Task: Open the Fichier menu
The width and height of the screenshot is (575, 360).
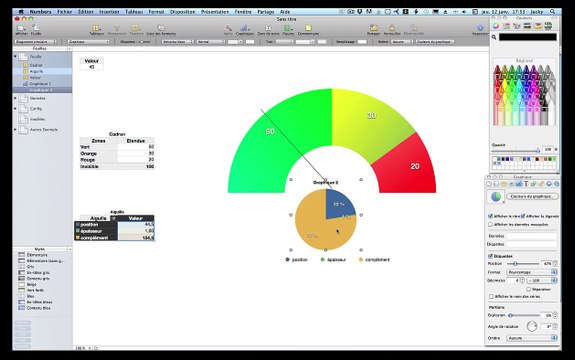Action: coord(65,12)
